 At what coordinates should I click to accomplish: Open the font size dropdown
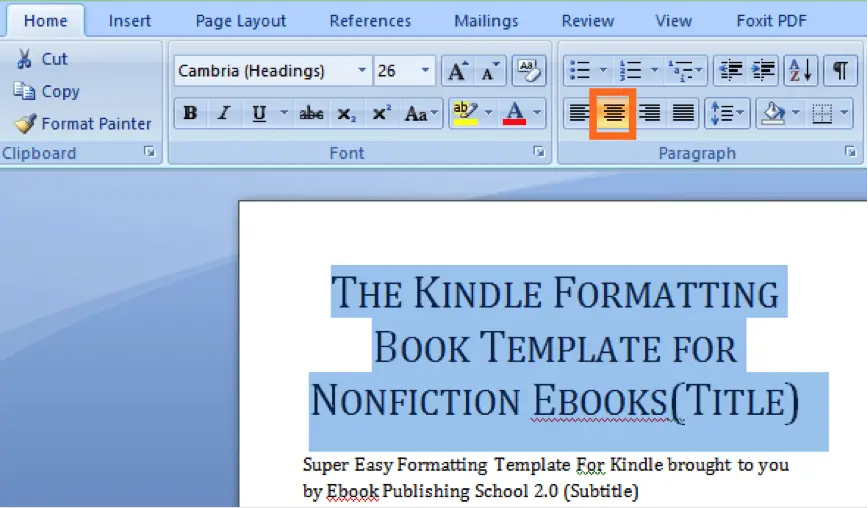tap(425, 71)
